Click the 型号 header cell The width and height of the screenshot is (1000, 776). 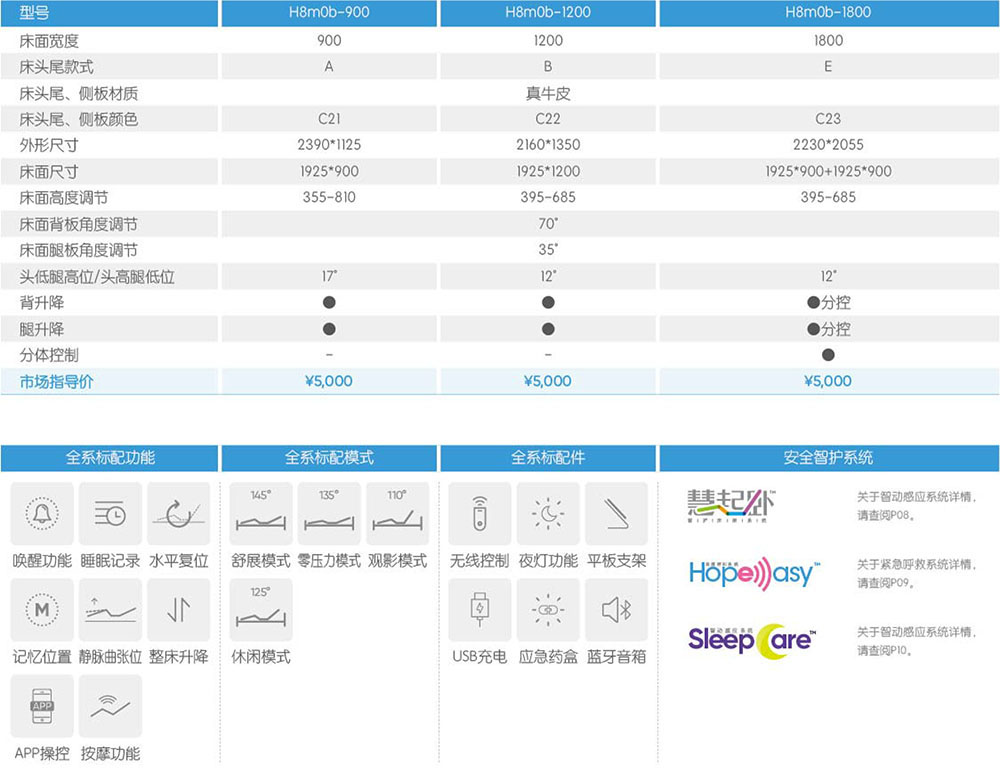coord(110,12)
